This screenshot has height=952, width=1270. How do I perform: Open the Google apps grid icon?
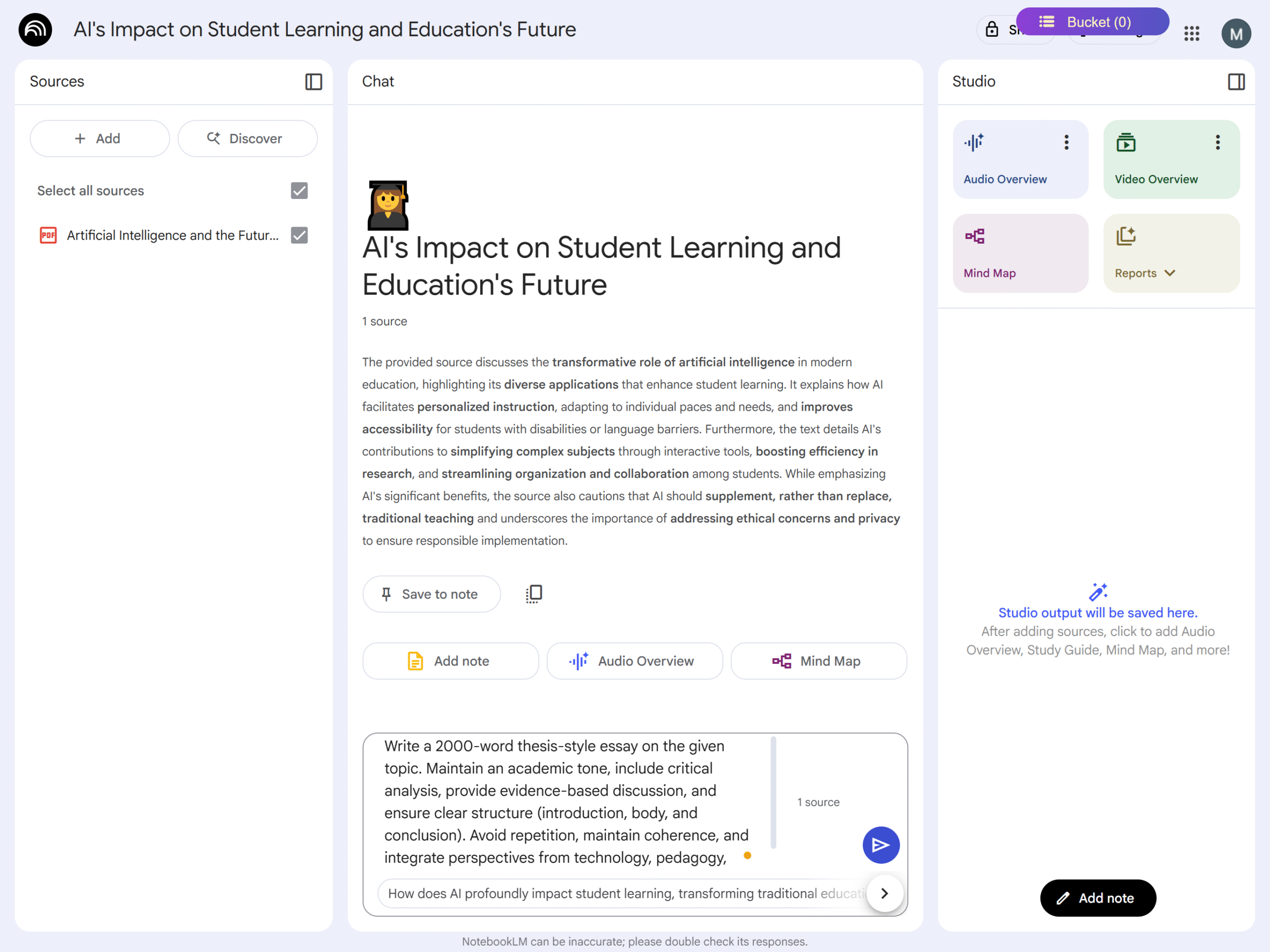1191,33
